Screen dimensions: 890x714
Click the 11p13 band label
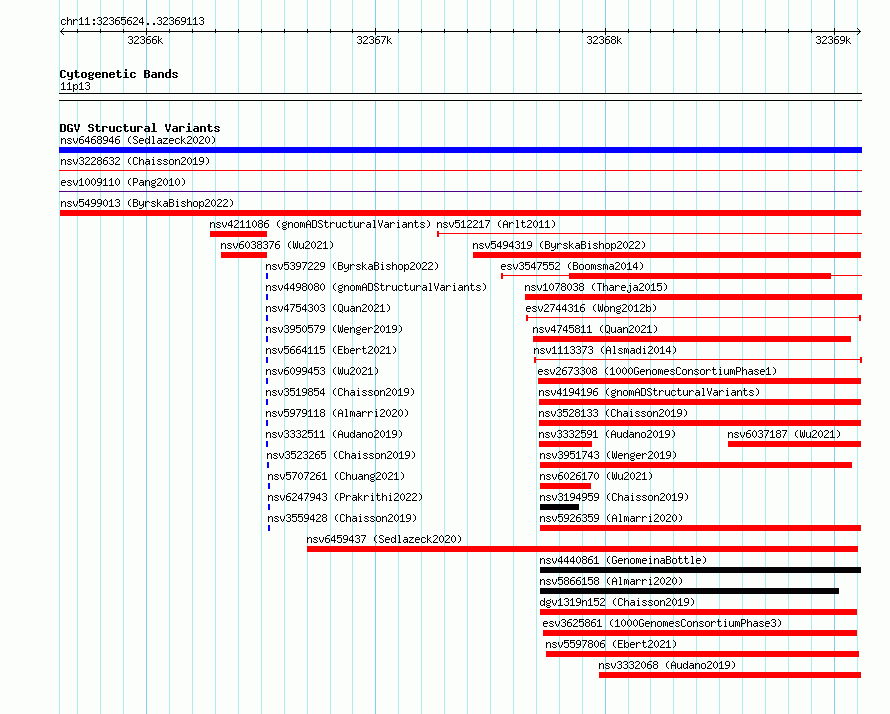tap(75, 86)
